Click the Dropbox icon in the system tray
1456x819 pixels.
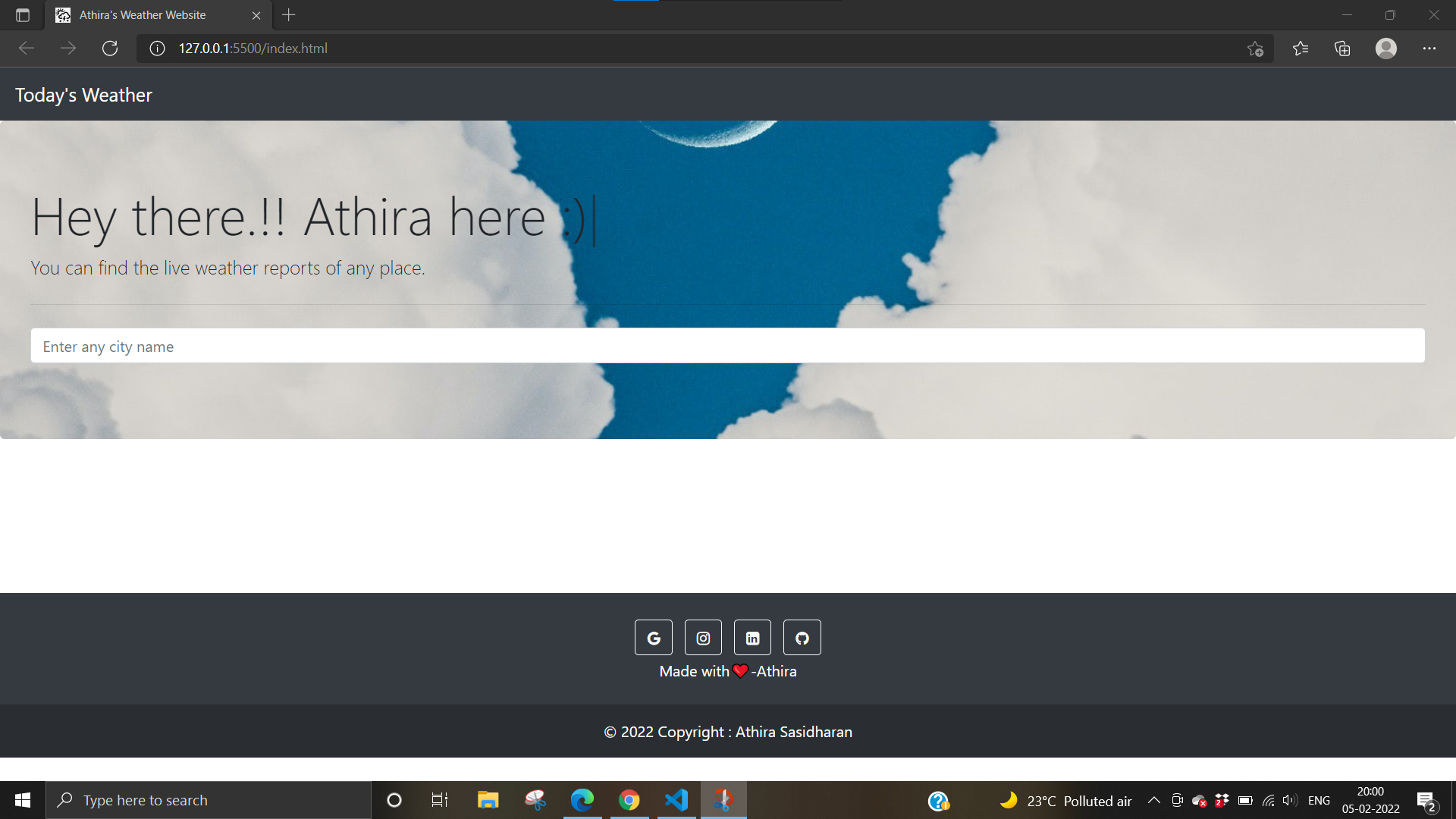pyautogui.click(x=1221, y=800)
